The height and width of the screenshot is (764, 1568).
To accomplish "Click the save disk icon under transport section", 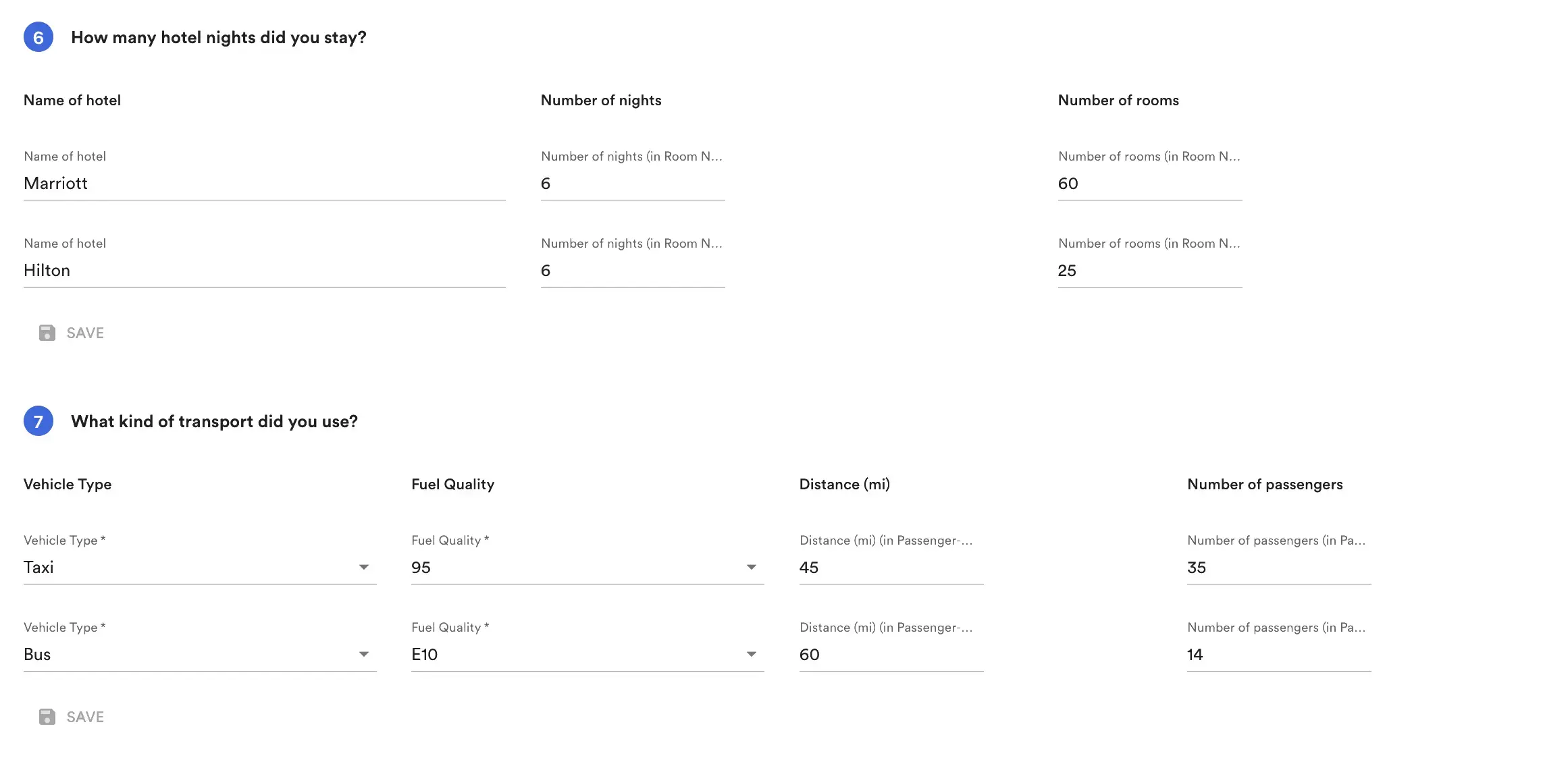I will tap(47, 717).
